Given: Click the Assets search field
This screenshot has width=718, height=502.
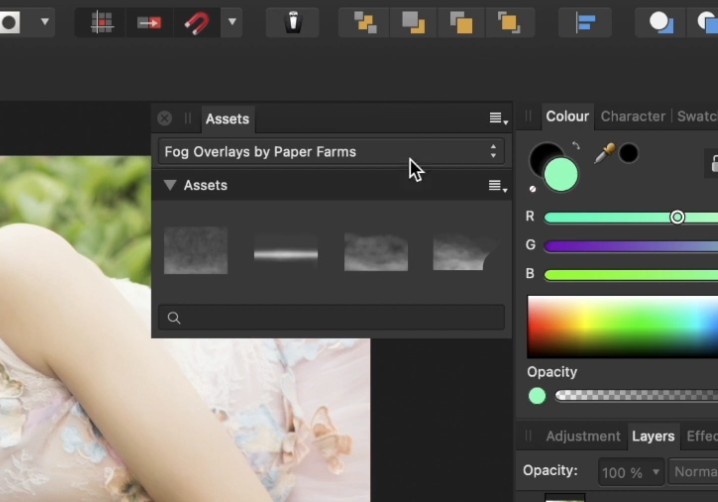Looking at the screenshot, I should click(331, 317).
